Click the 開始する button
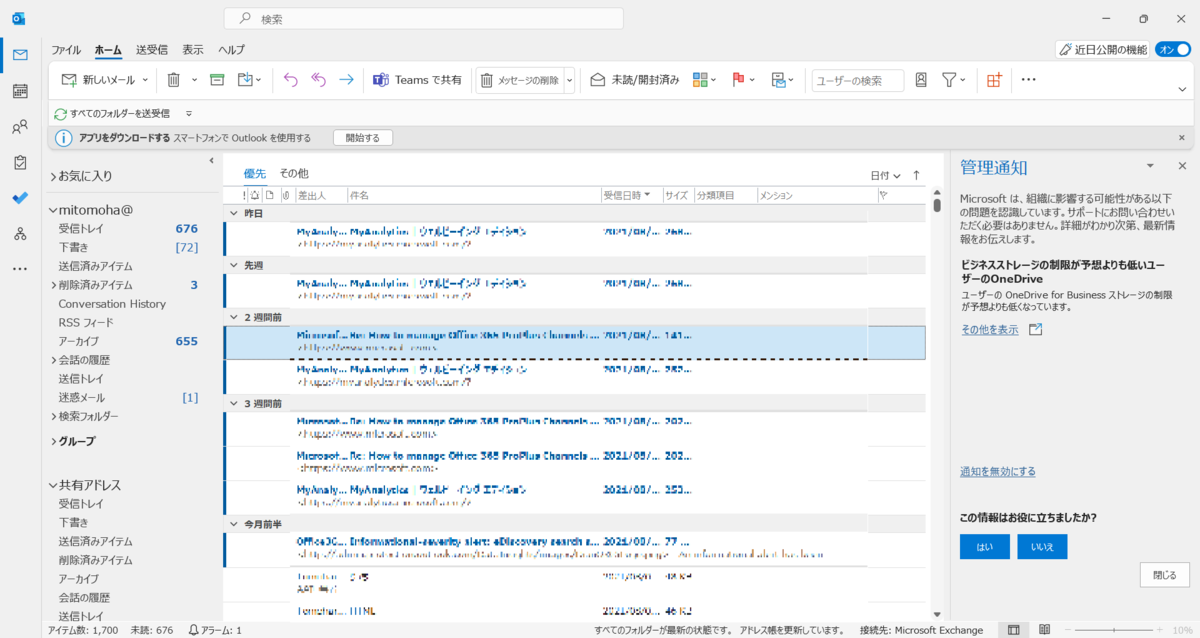The height and width of the screenshot is (638, 1200). tap(362, 138)
